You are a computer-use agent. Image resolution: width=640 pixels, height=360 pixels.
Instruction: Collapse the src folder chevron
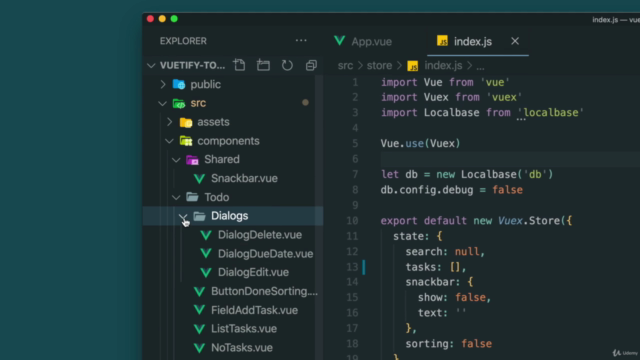162,103
